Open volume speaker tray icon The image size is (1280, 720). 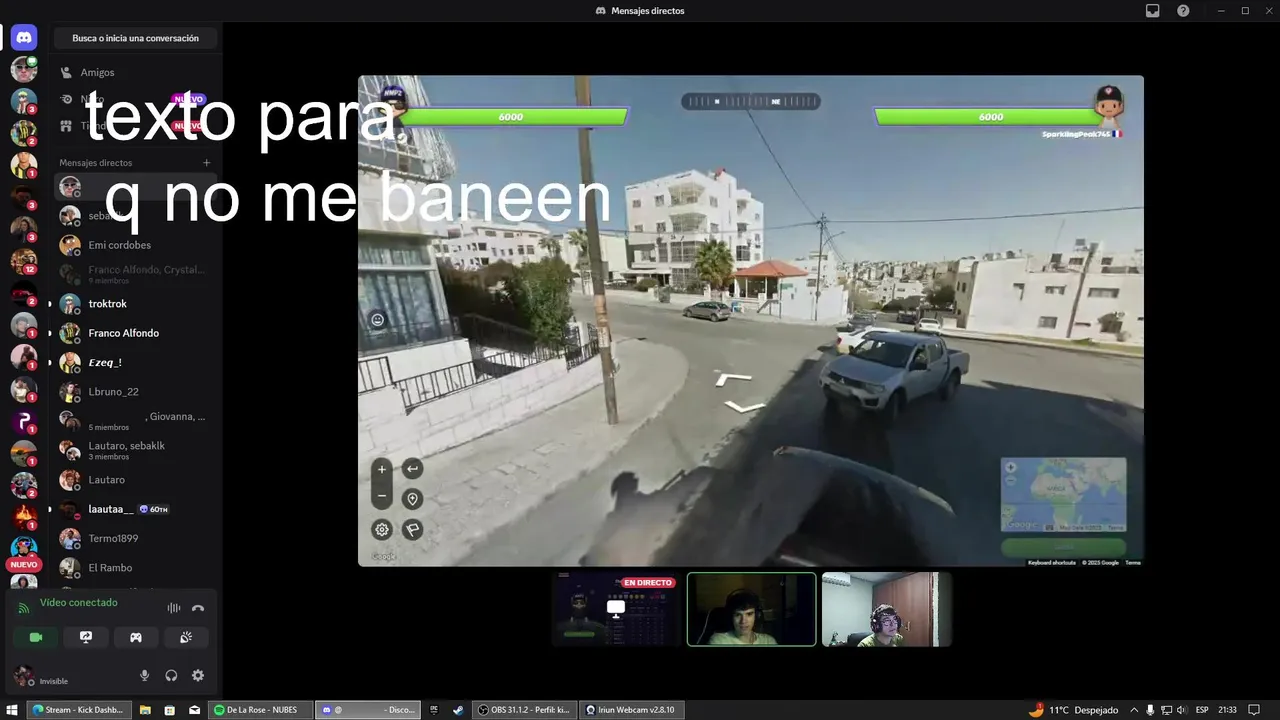(x=1182, y=710)
